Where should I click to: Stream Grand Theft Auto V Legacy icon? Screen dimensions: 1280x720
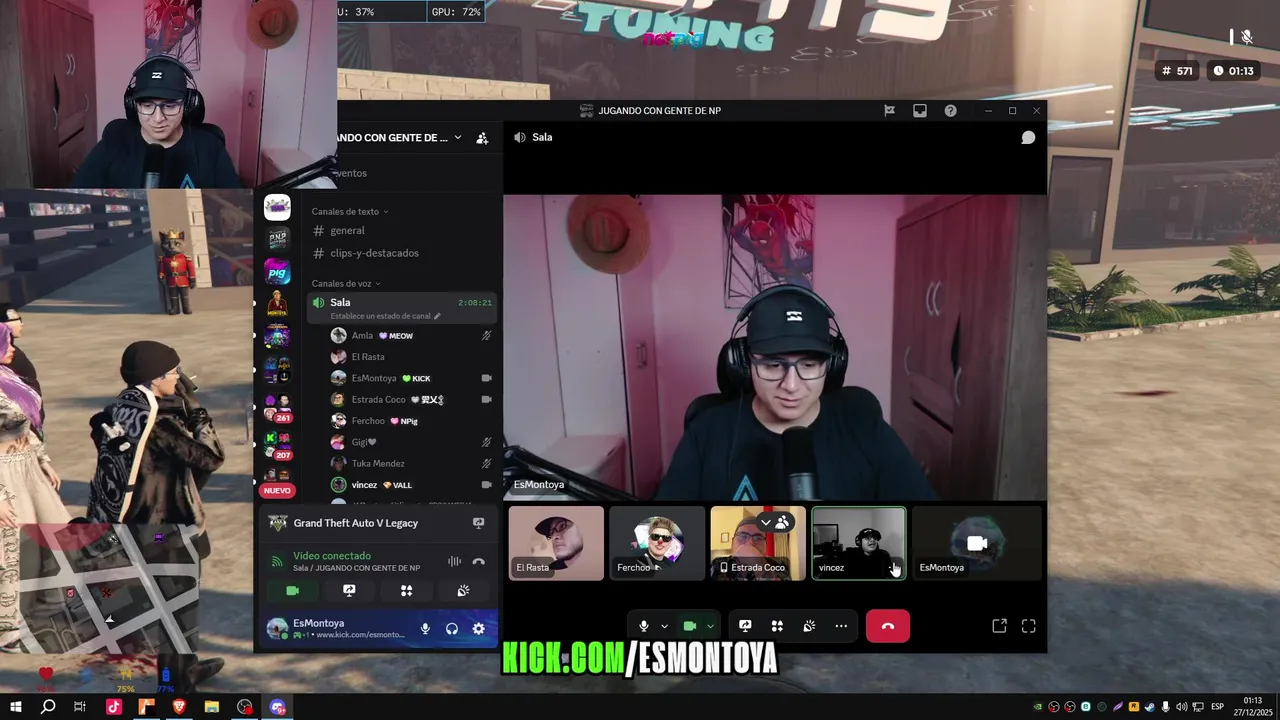coord(478,523)
